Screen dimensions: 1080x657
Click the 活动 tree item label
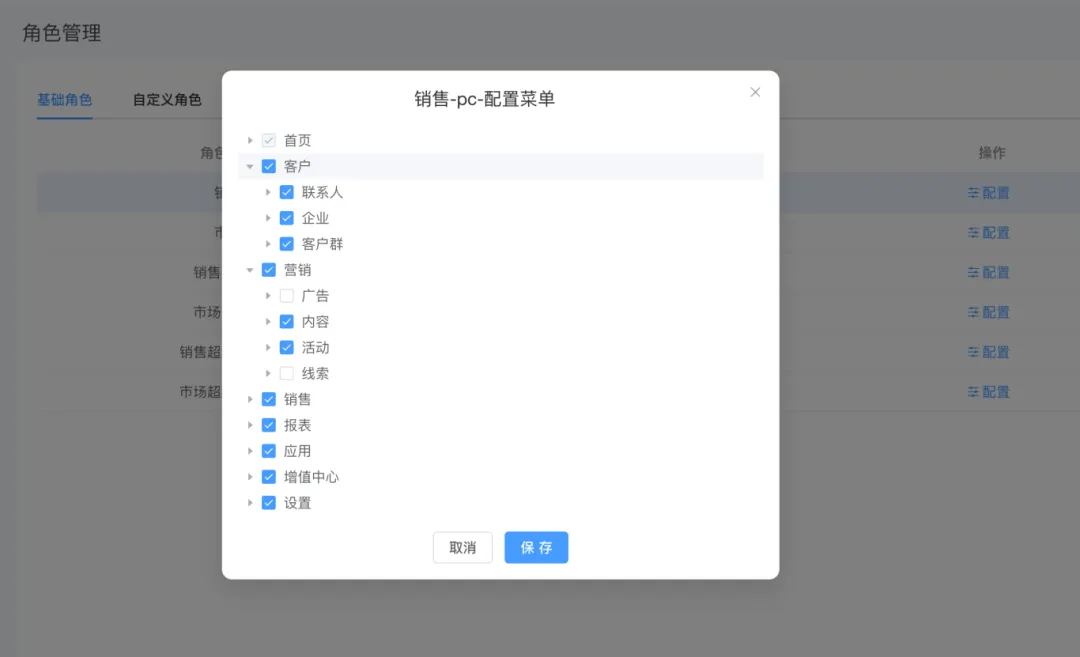pyautogui.click(x=315, y=348)
